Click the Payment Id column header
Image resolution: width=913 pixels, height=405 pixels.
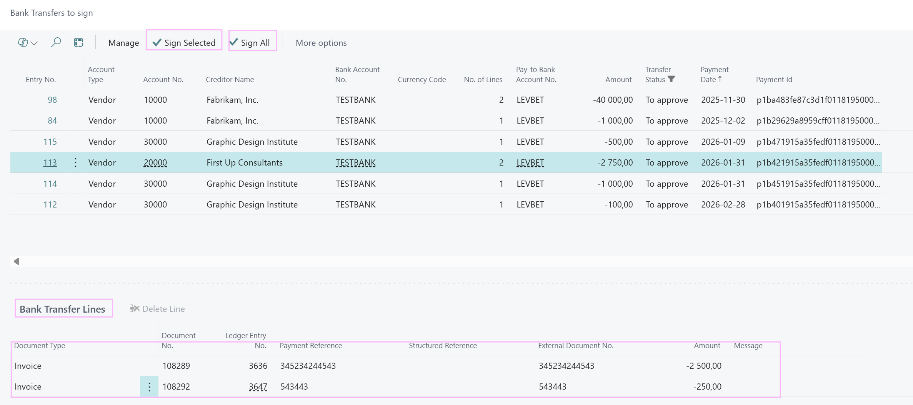(774, 80)
